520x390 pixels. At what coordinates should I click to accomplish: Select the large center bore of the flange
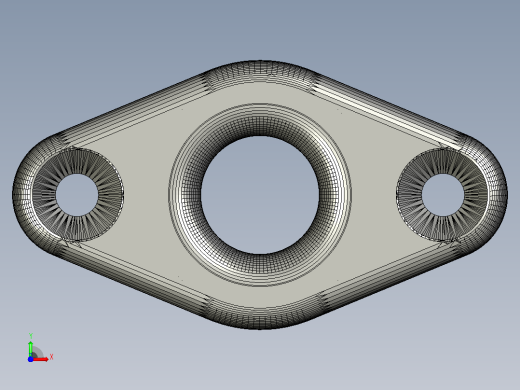click(260, 195)
